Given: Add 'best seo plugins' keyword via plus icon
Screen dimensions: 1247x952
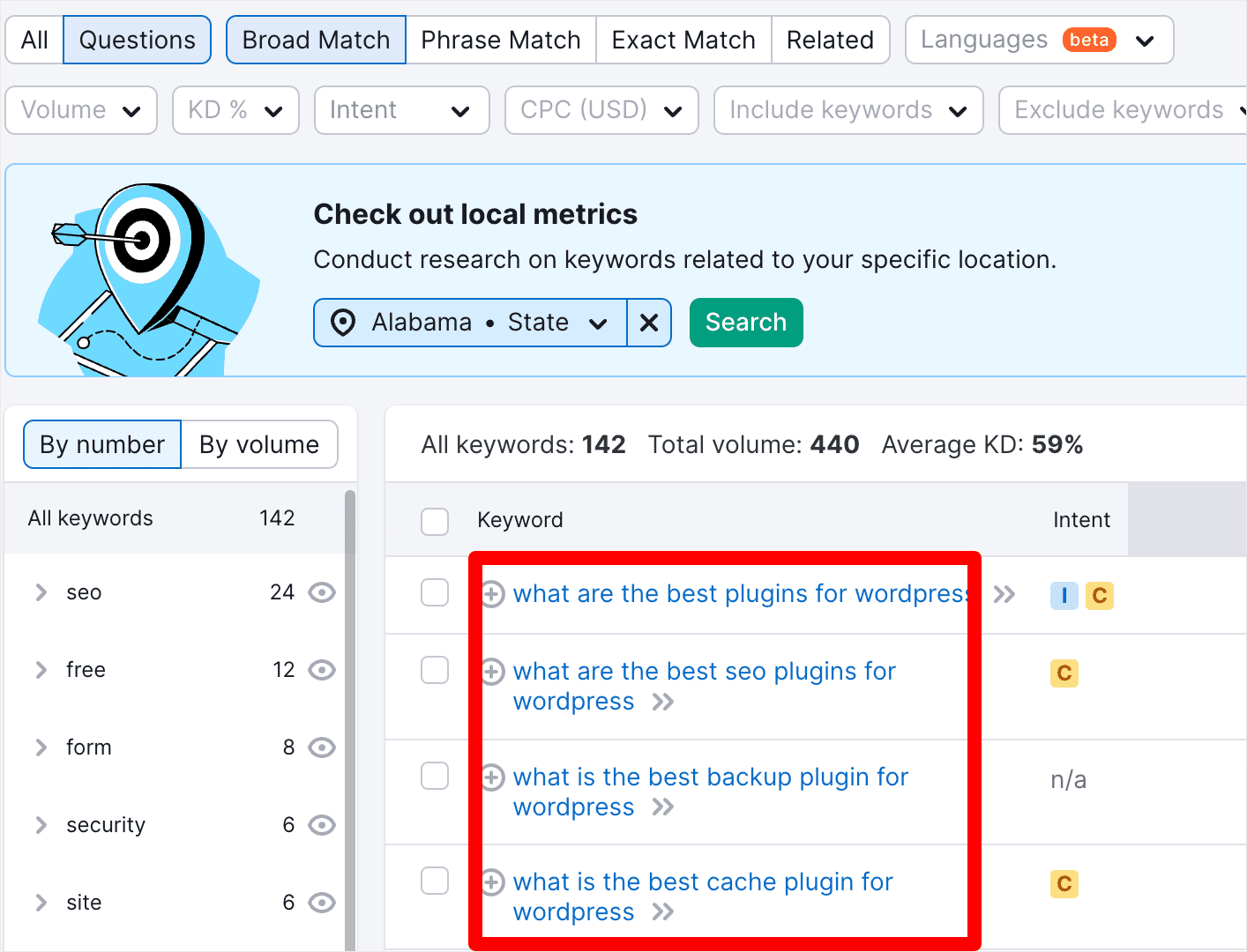Looking at the screenshot, I should click(x=493, y=672).
